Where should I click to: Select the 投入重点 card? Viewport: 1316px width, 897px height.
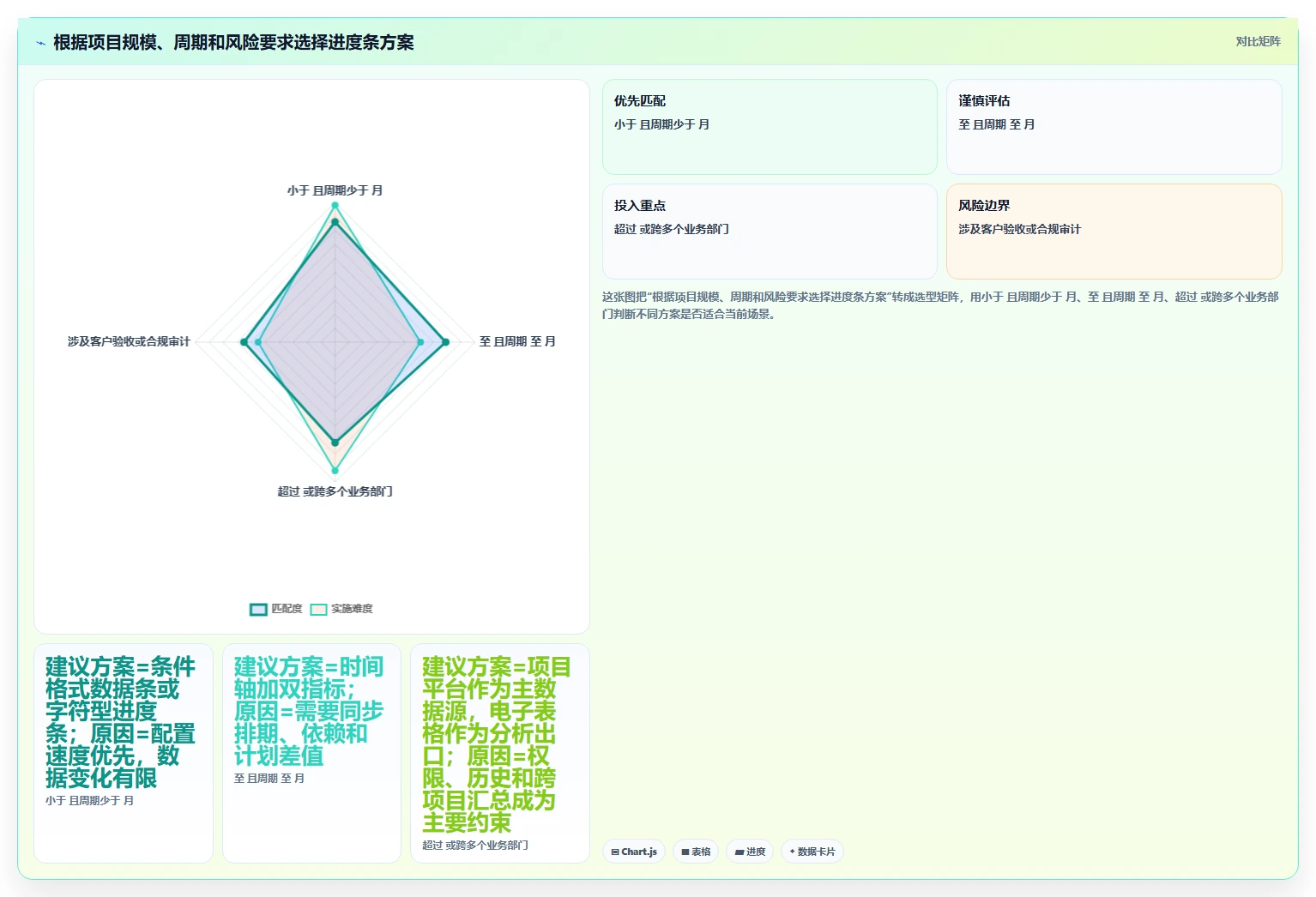click(770, 232)
